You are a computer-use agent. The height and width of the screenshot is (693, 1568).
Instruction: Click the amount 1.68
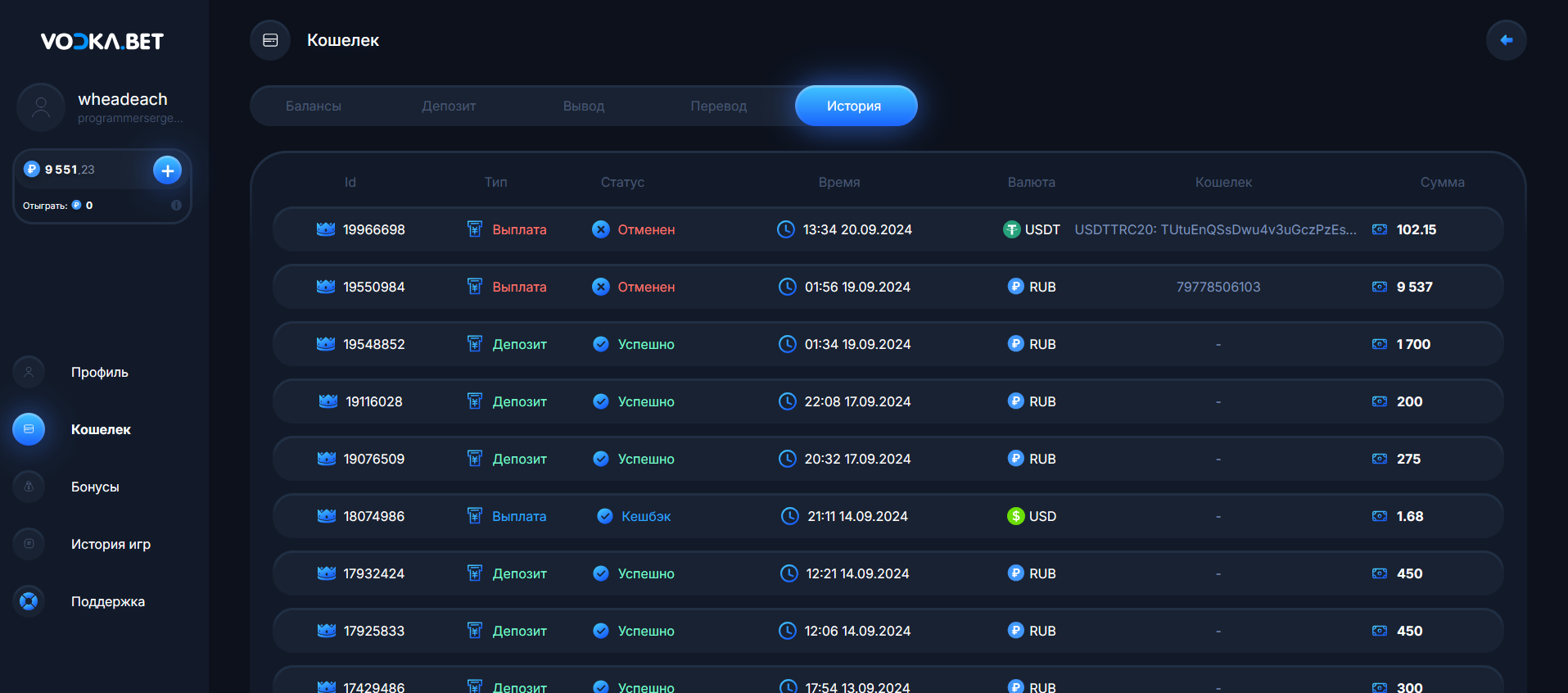click(x=1410, y=516)
